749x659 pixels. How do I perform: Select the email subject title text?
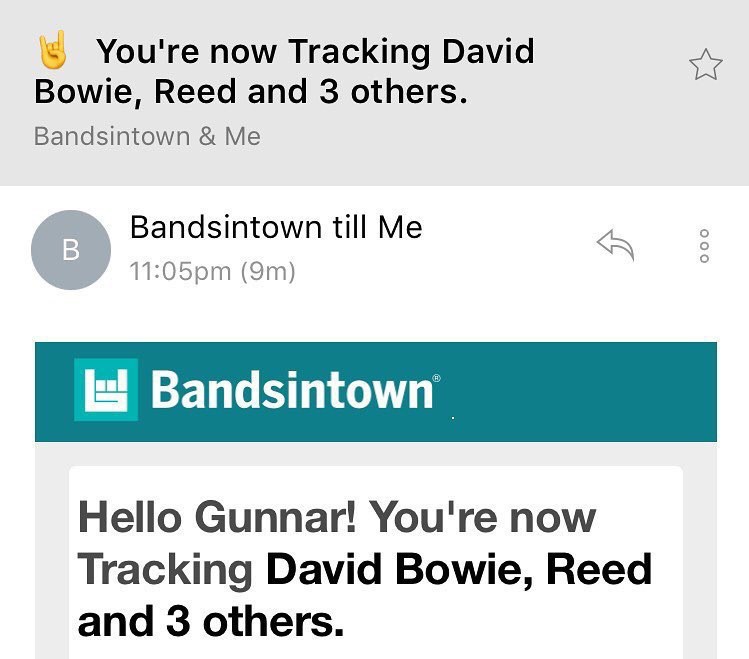pos(285,72)
